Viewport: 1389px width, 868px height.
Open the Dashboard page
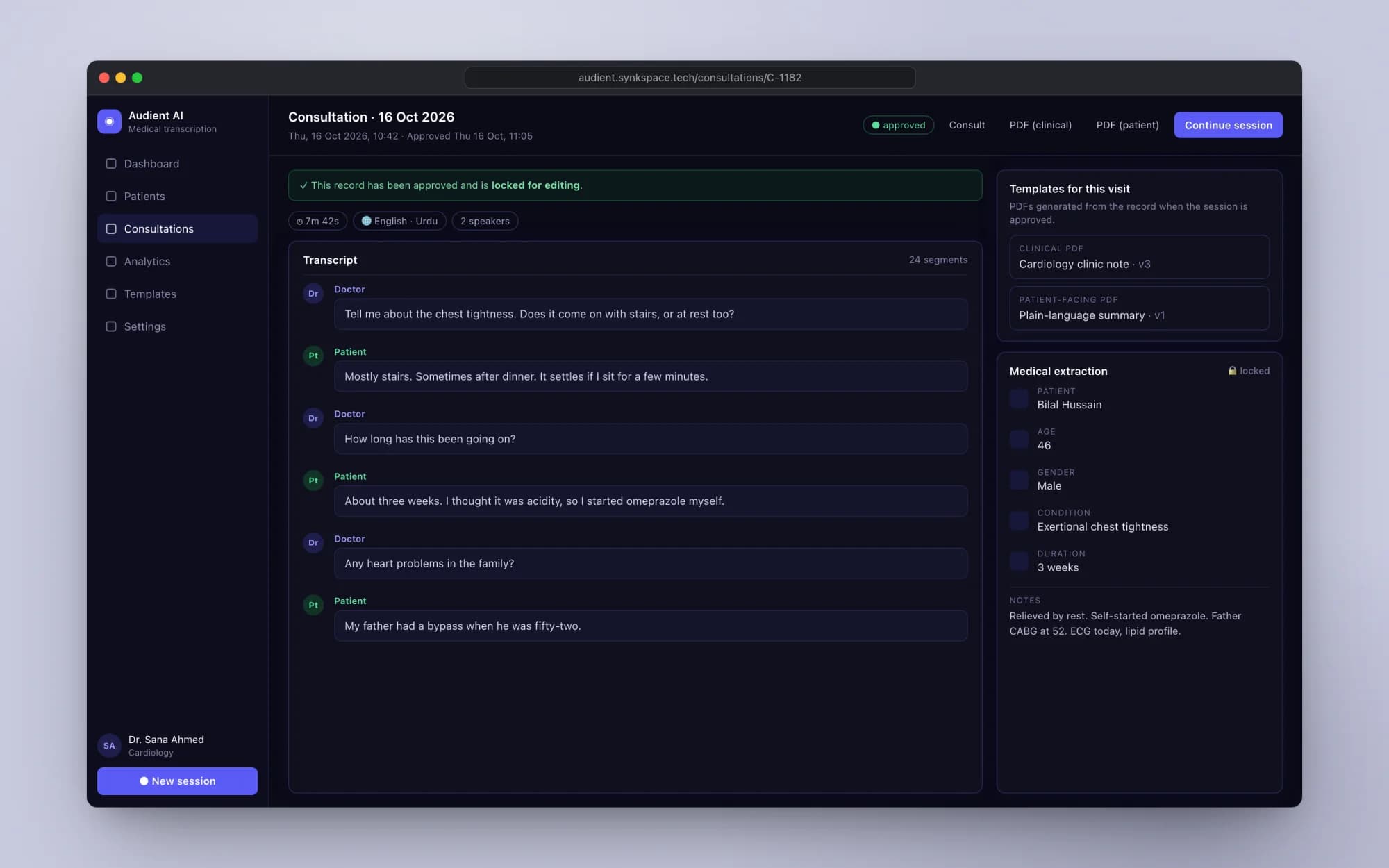[x=177, y=164]
